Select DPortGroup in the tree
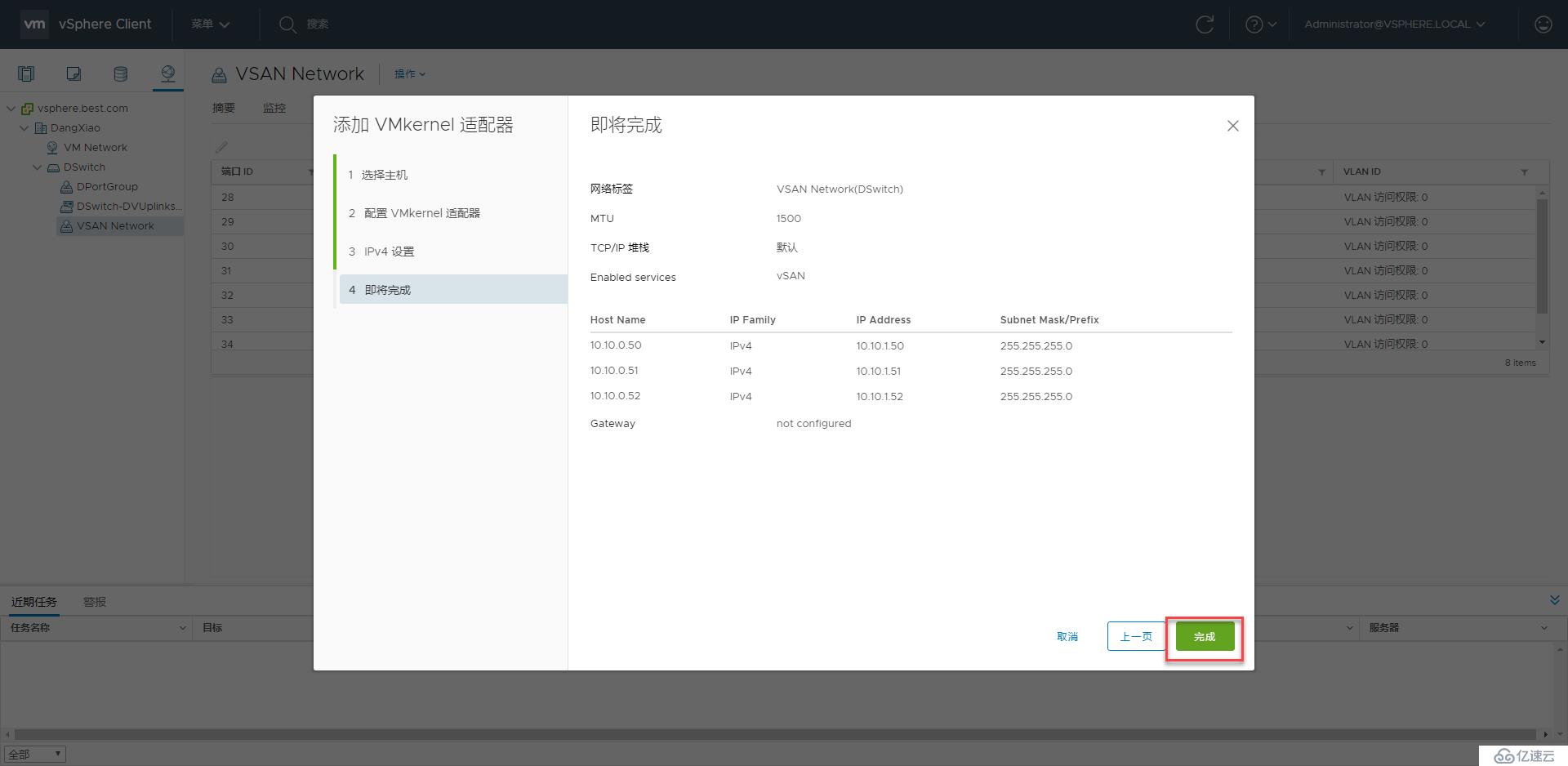 tap(107, 187)
